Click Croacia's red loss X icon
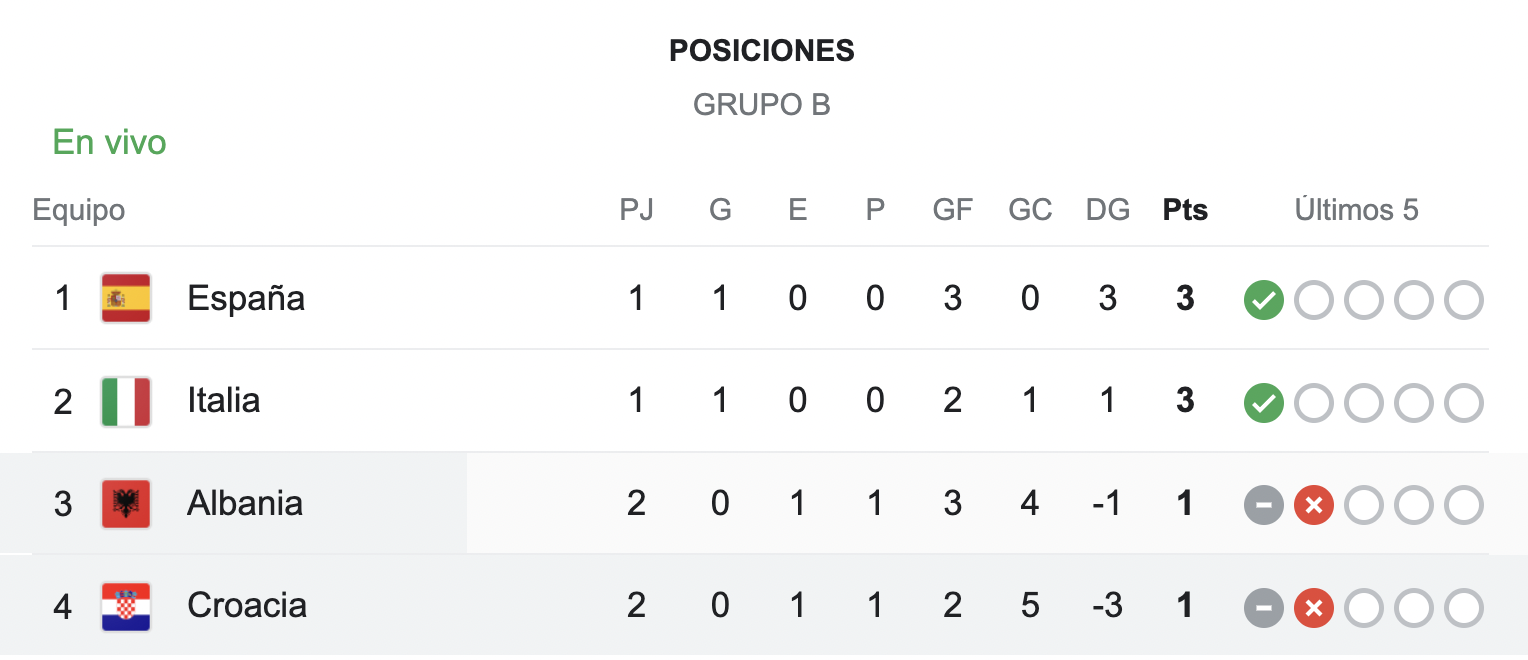This screenshot has height=660, width=1528. [x=1313, y=608]
